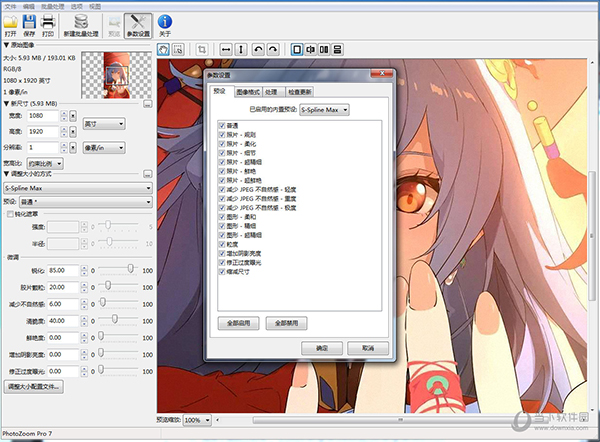This screenshot has width=600, height=442.
Task: Open the resolution unit dropdown (像素/in)
Action: tap(104, 148)
